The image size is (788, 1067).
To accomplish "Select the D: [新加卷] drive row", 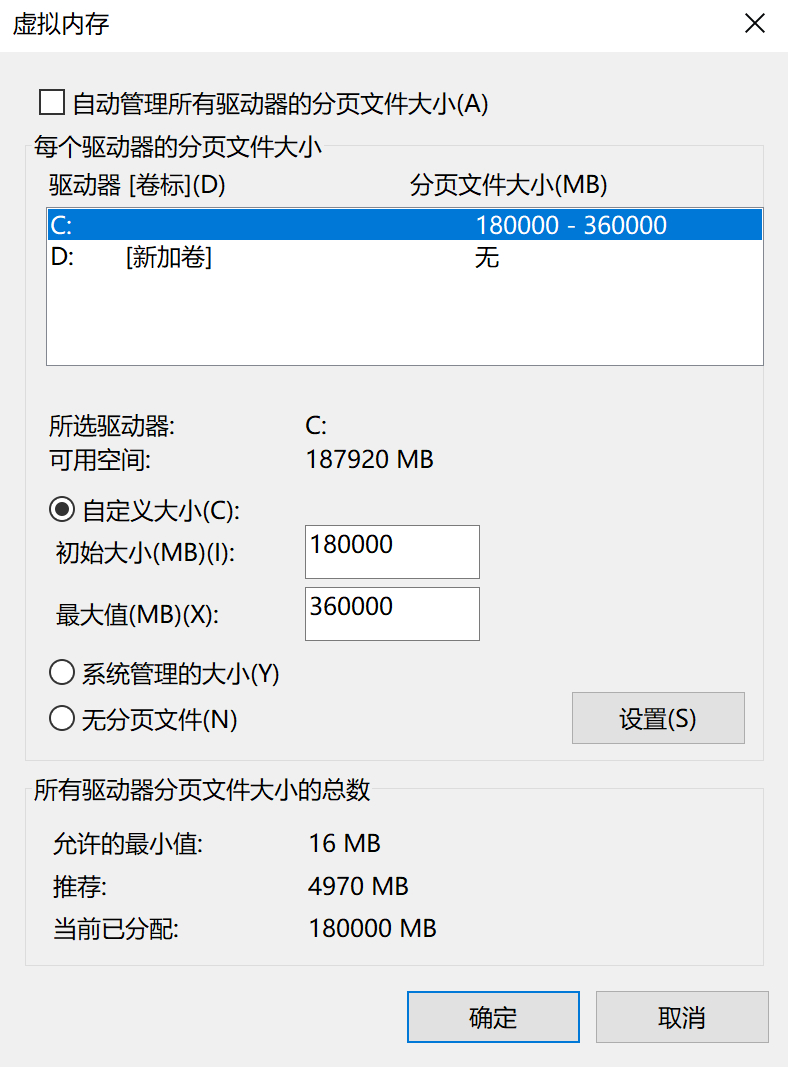I will point(404,258).
